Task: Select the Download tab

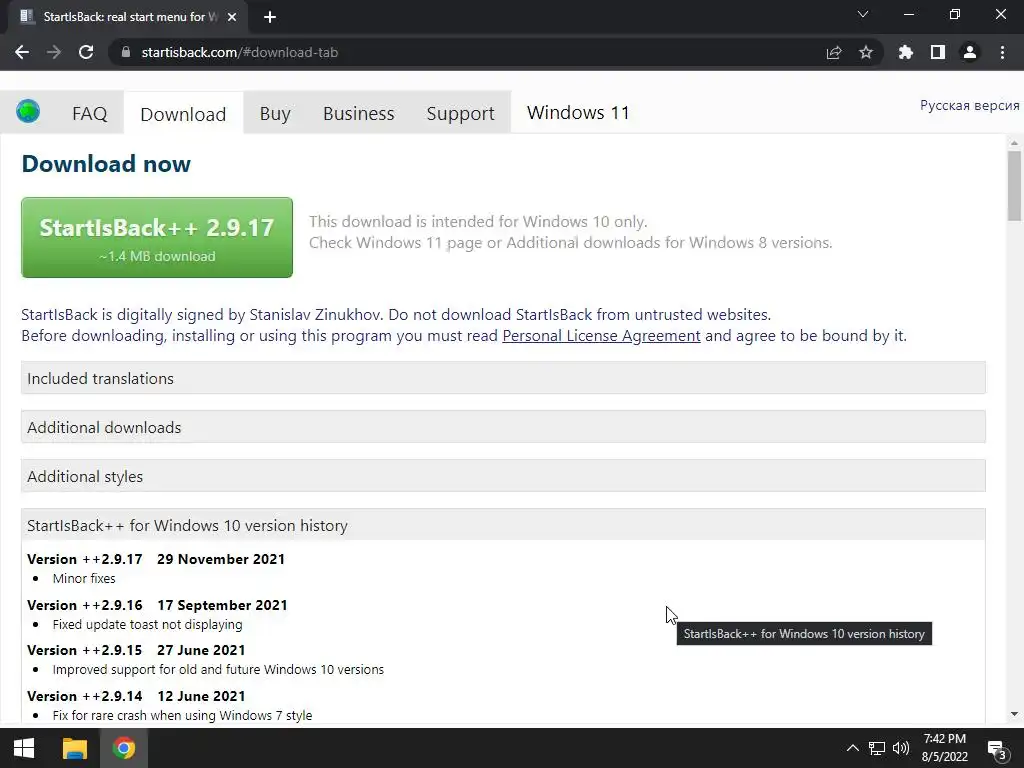Action: [184, 114]
